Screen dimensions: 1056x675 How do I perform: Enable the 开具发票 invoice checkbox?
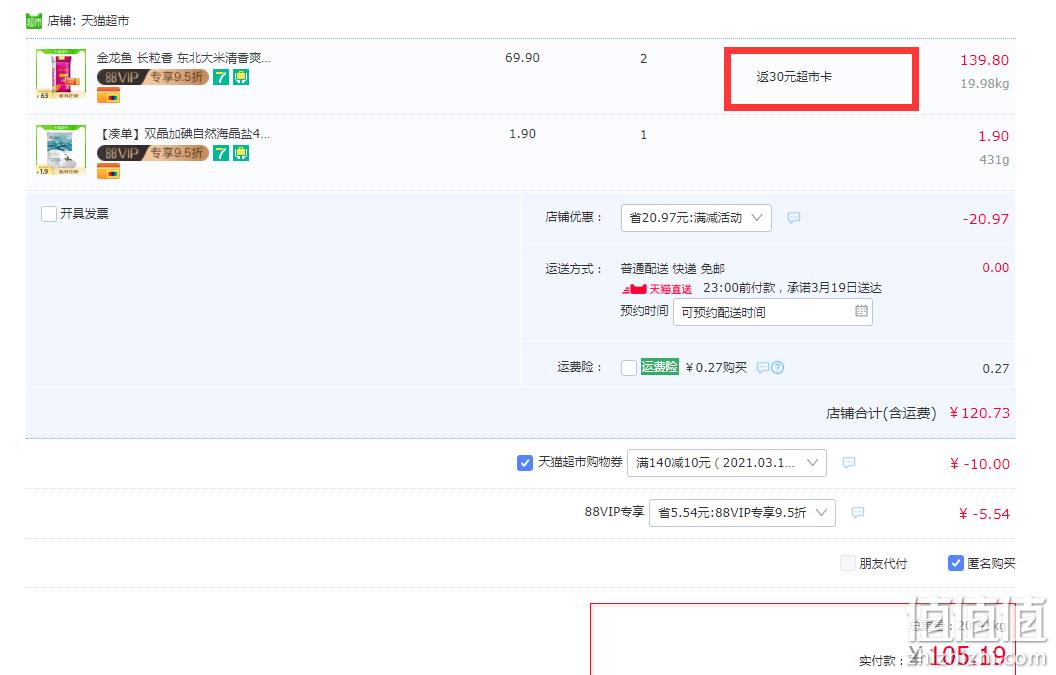[48, 214]
